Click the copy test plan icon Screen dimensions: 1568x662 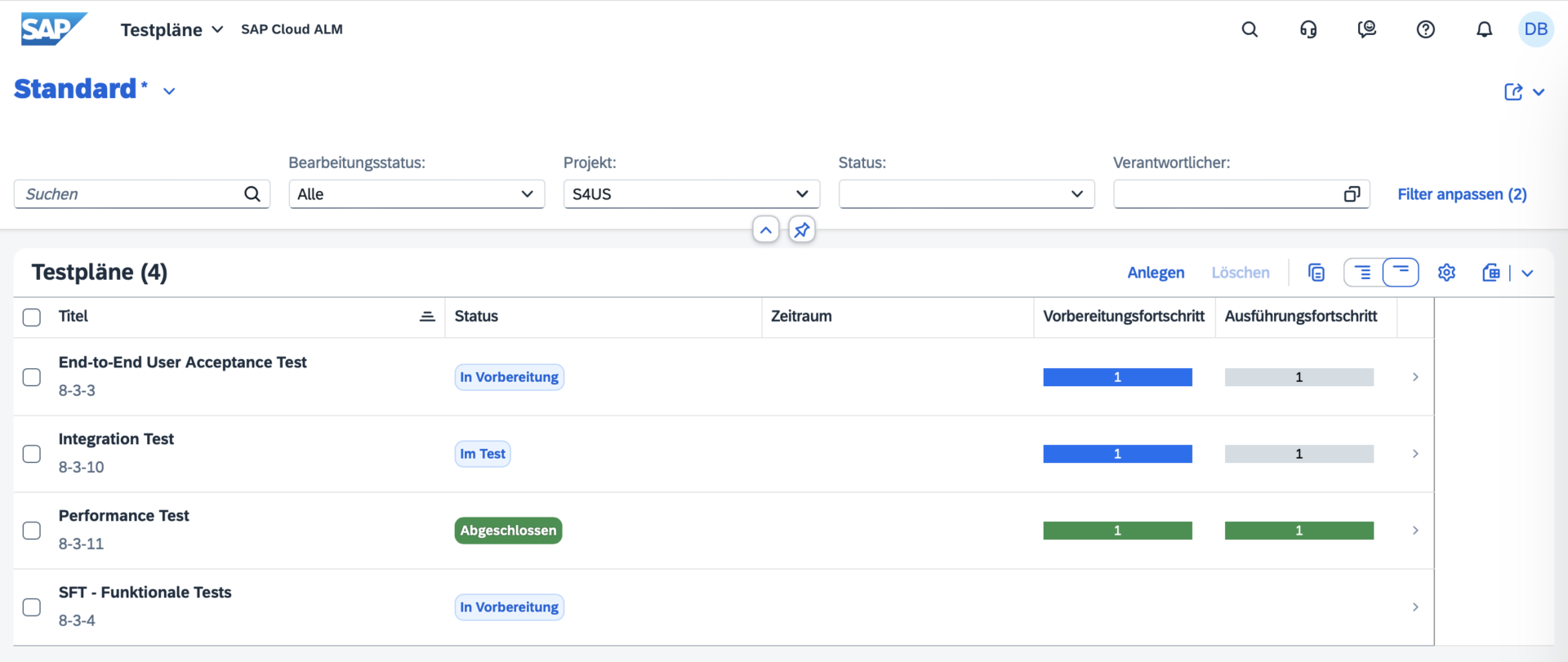pos(1316,273)
